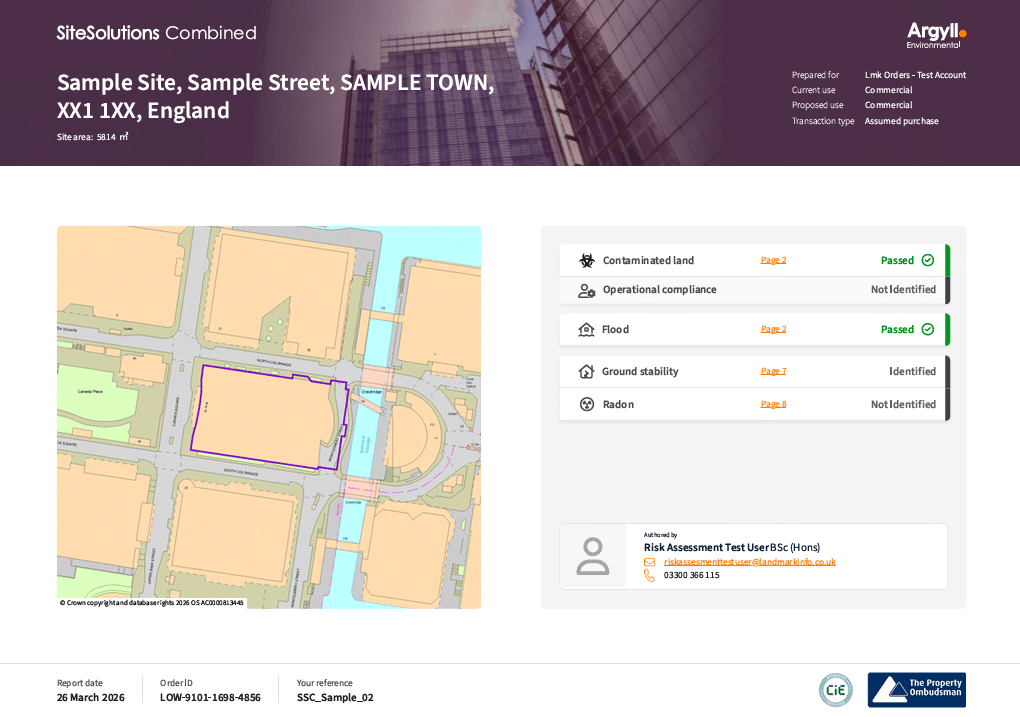The image size is (1020, 717).
Task: Click the author profile avatar icon
Action: 593,556
